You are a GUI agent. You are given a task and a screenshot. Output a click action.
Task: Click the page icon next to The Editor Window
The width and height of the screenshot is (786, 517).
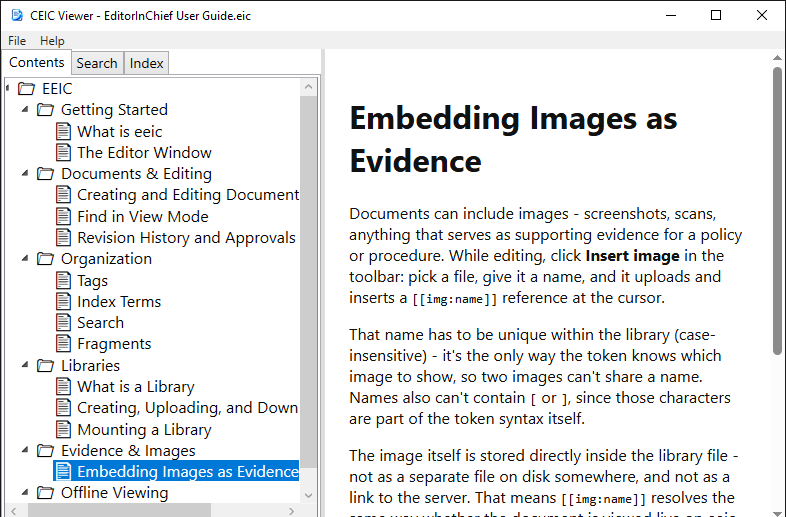click(63, 152)
